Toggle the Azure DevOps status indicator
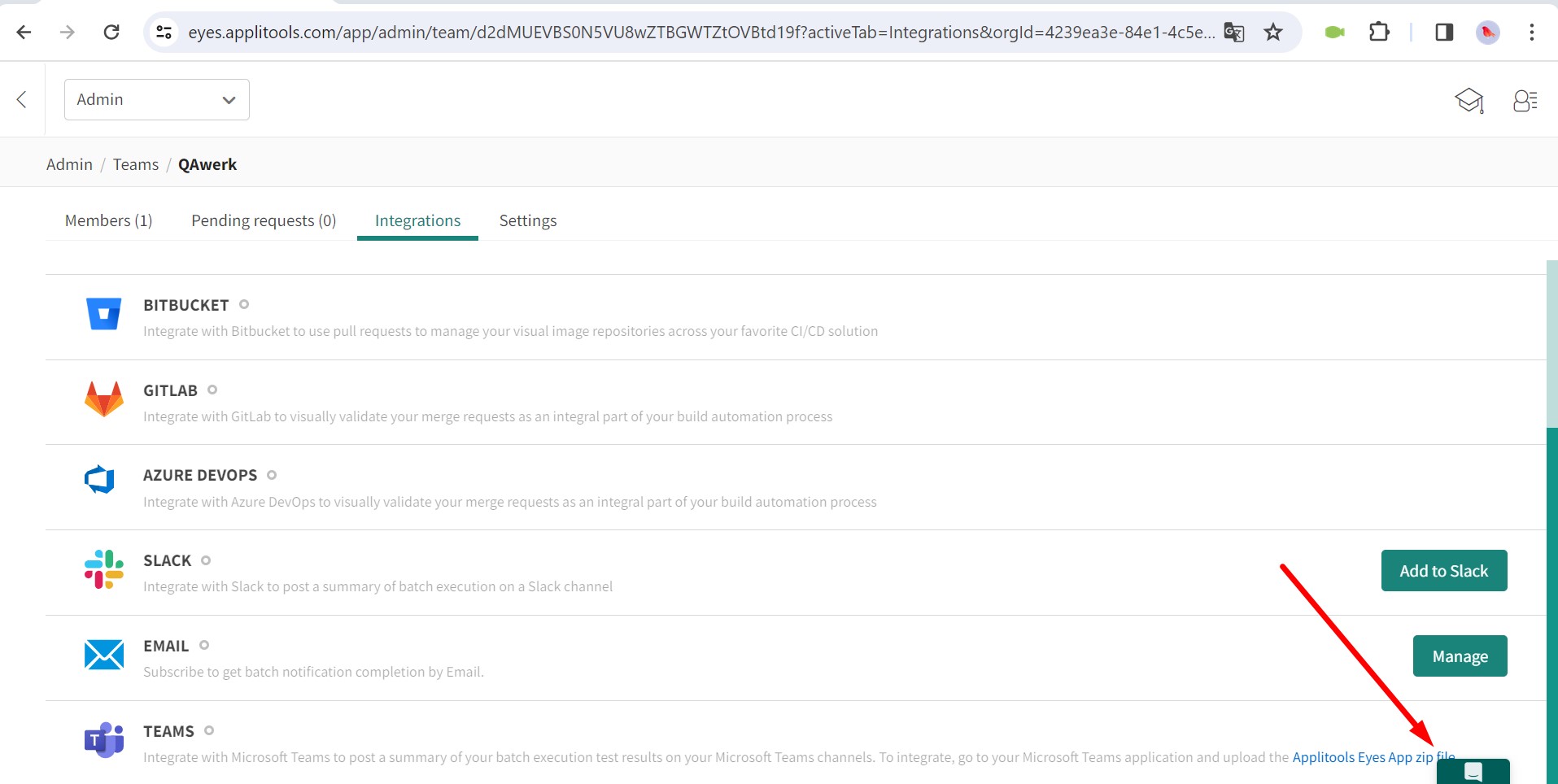This screenshot has width=1558, height=784. coord(272,475)
